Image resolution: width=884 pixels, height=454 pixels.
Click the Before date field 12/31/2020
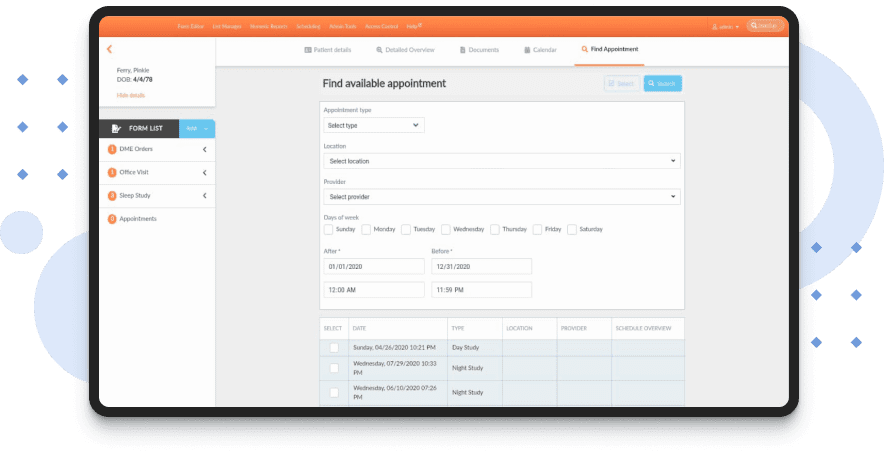[481, 266]
